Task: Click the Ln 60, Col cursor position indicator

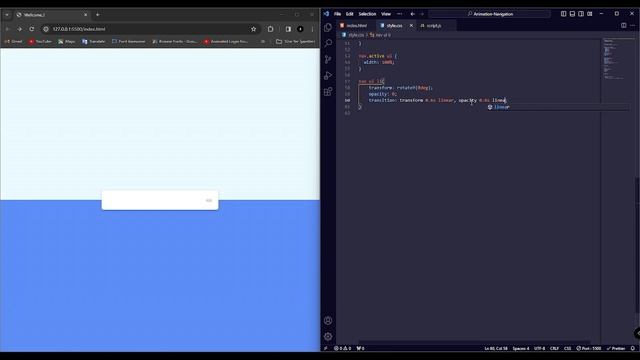Action: point(496,348)
